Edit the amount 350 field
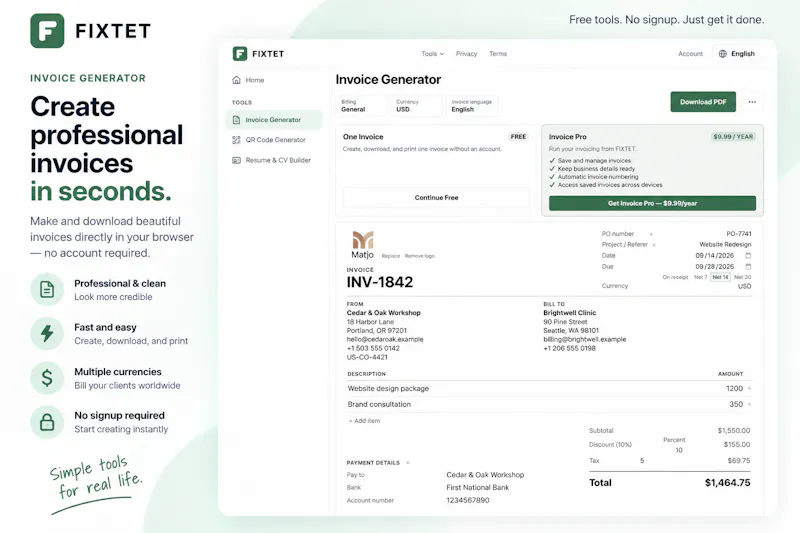800x533 pixels. click(736, 404)
